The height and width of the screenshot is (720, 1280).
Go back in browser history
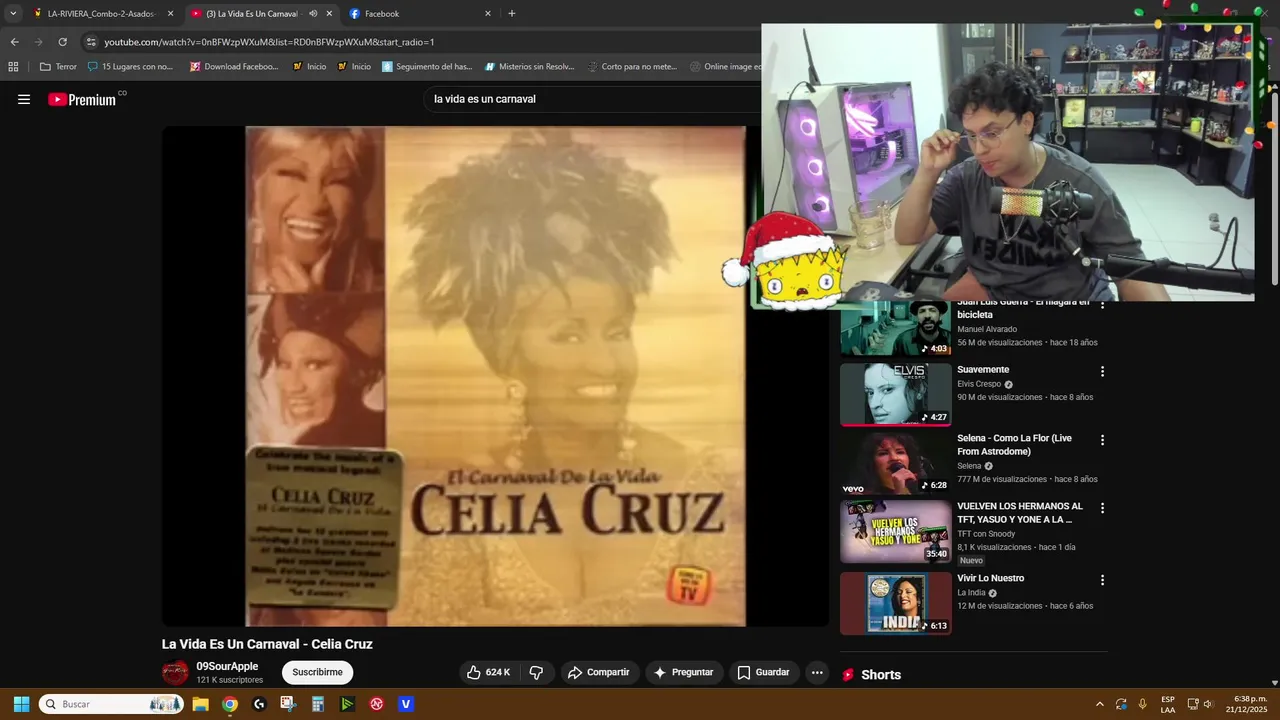tap(14, 42)
